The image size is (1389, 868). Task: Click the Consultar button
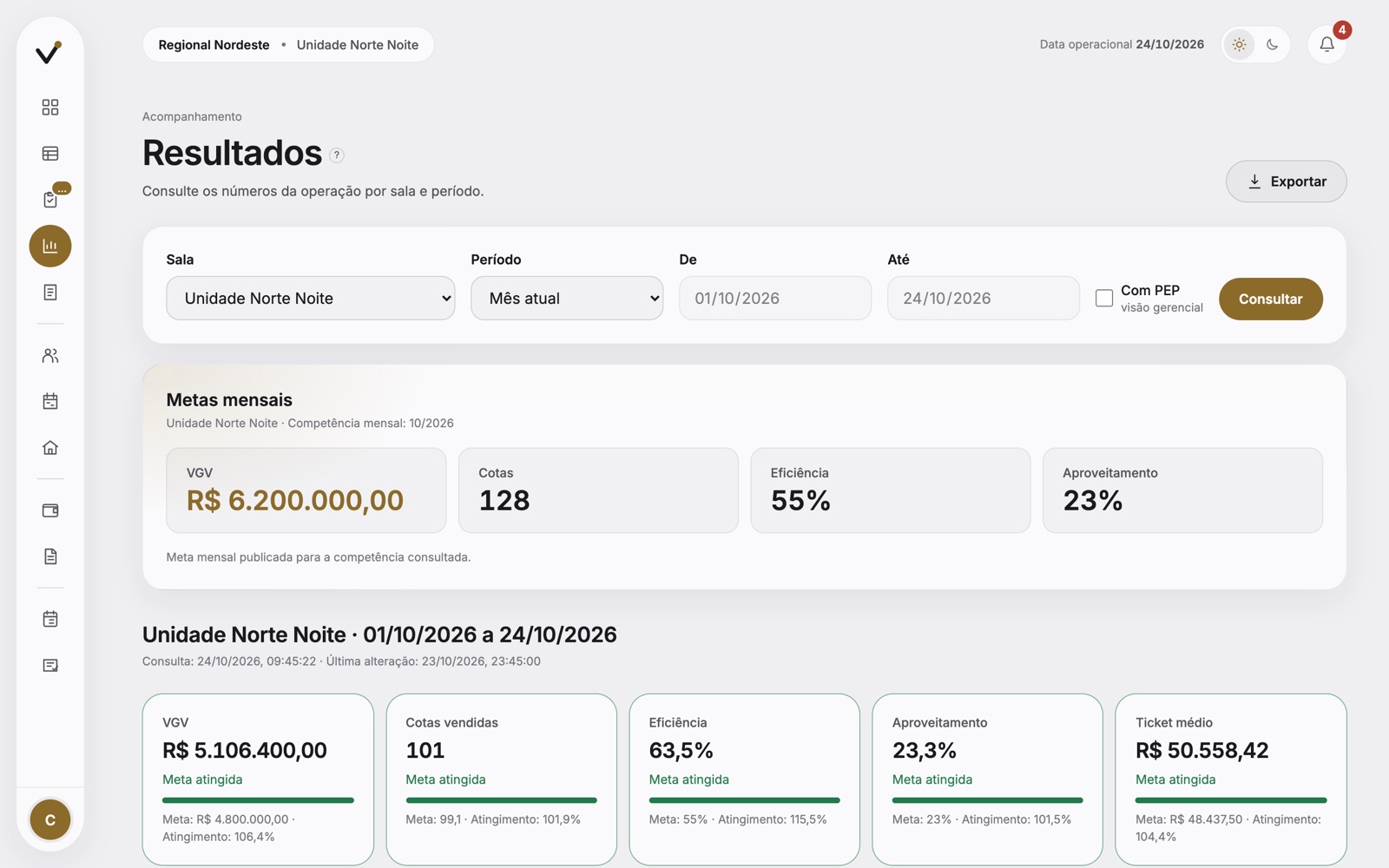click(x=1271, y=299)
